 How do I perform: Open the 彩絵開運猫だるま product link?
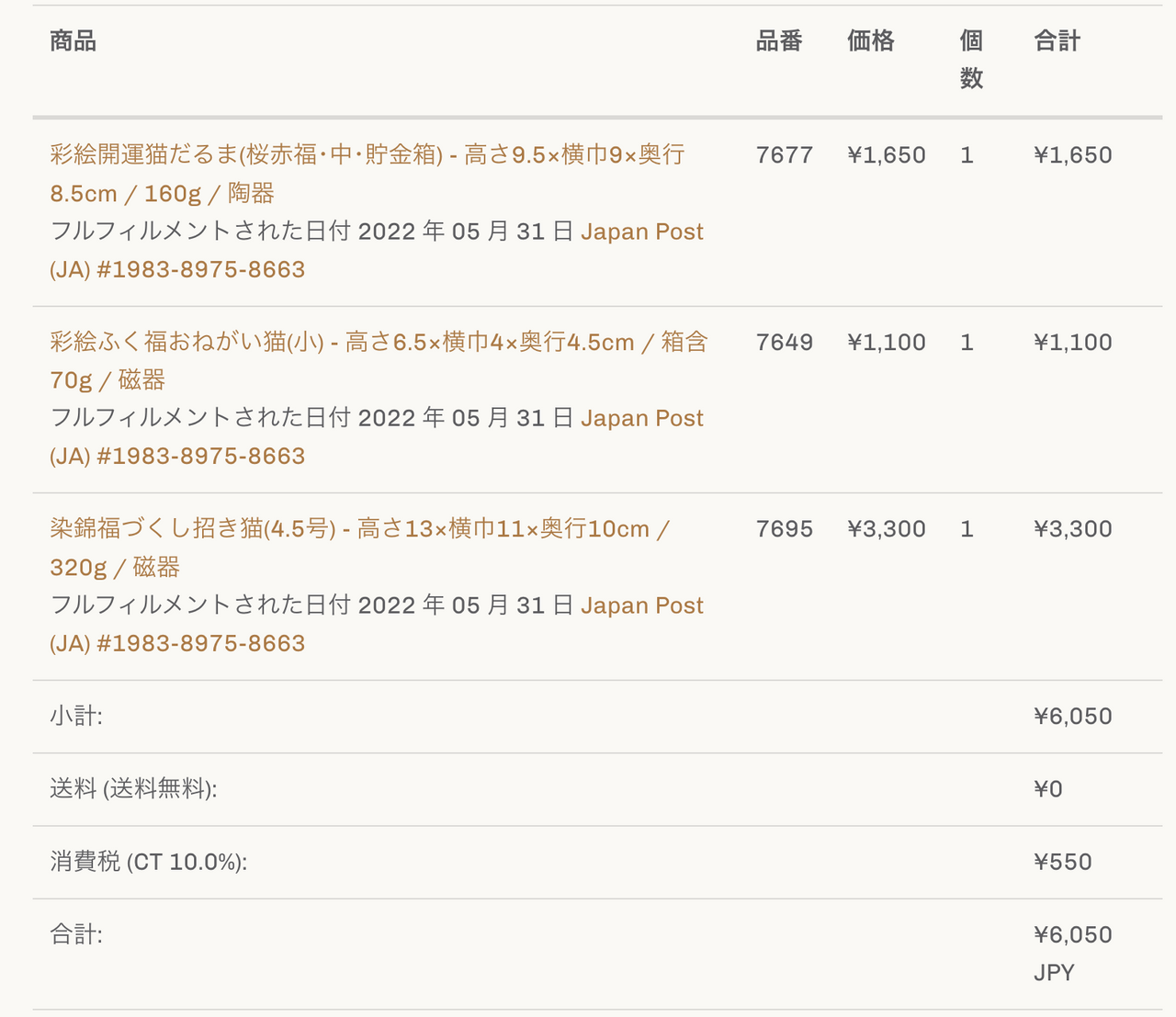tap(367, 174)
